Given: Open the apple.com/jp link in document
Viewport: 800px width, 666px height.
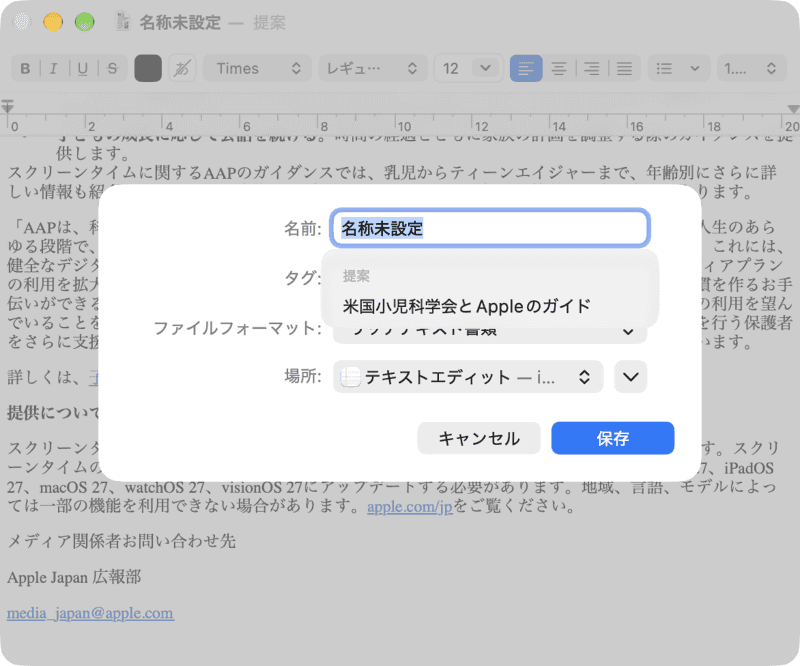Looking at the screenshot, I should [410, 507].
